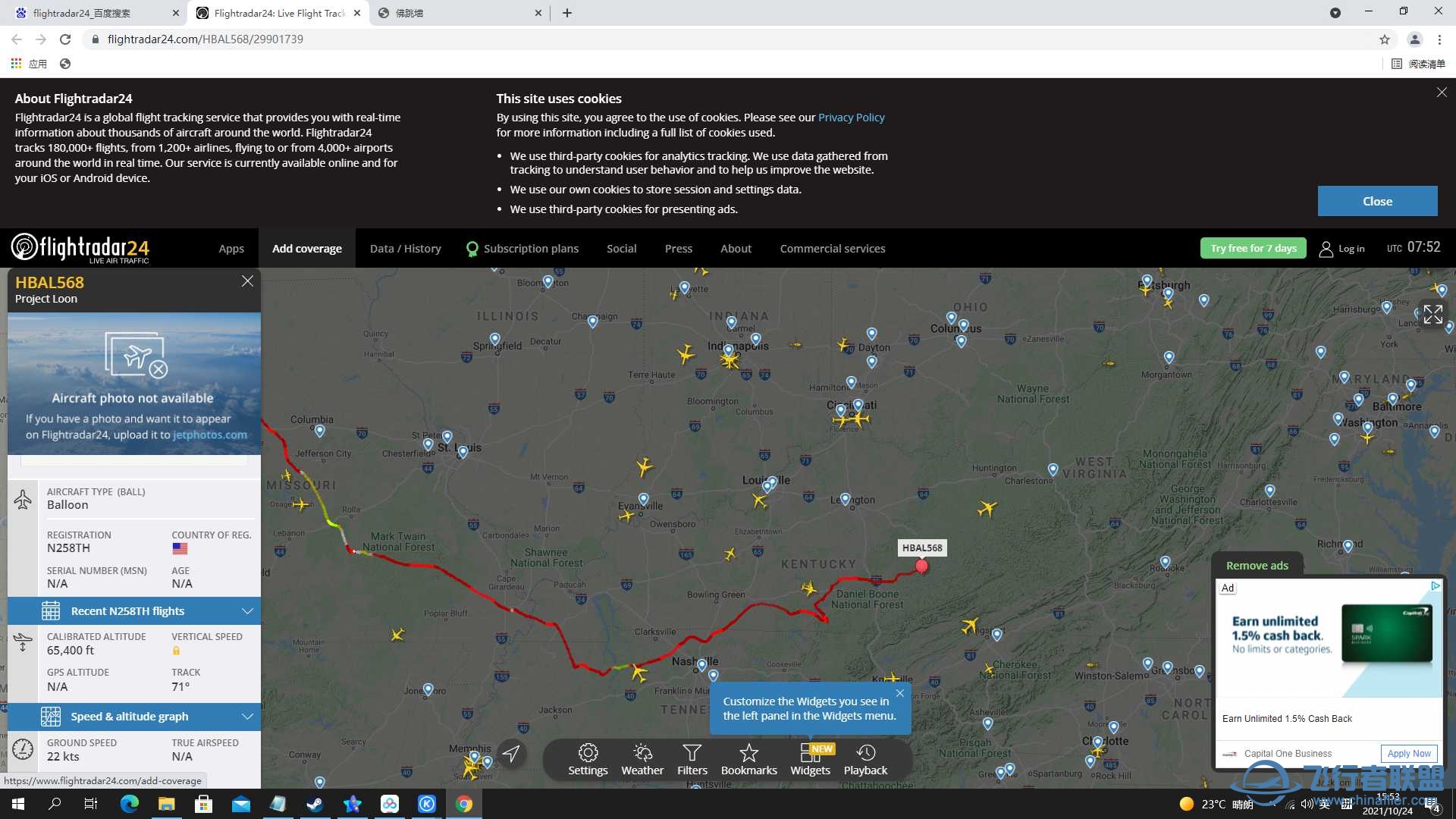The width and height of the screenshot is (1456, 819).
Task: Click Remove ads button
Action: [1257, 566]
